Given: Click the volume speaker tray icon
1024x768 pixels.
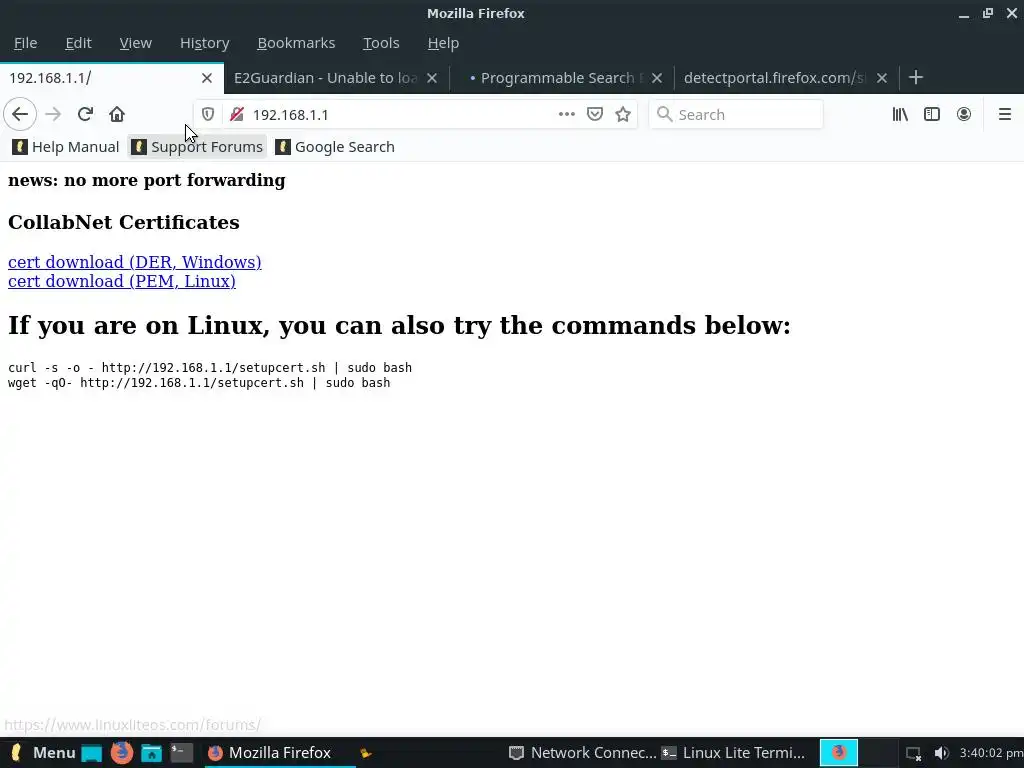Looking at the screenshot, I should click(x=940, y=754).
